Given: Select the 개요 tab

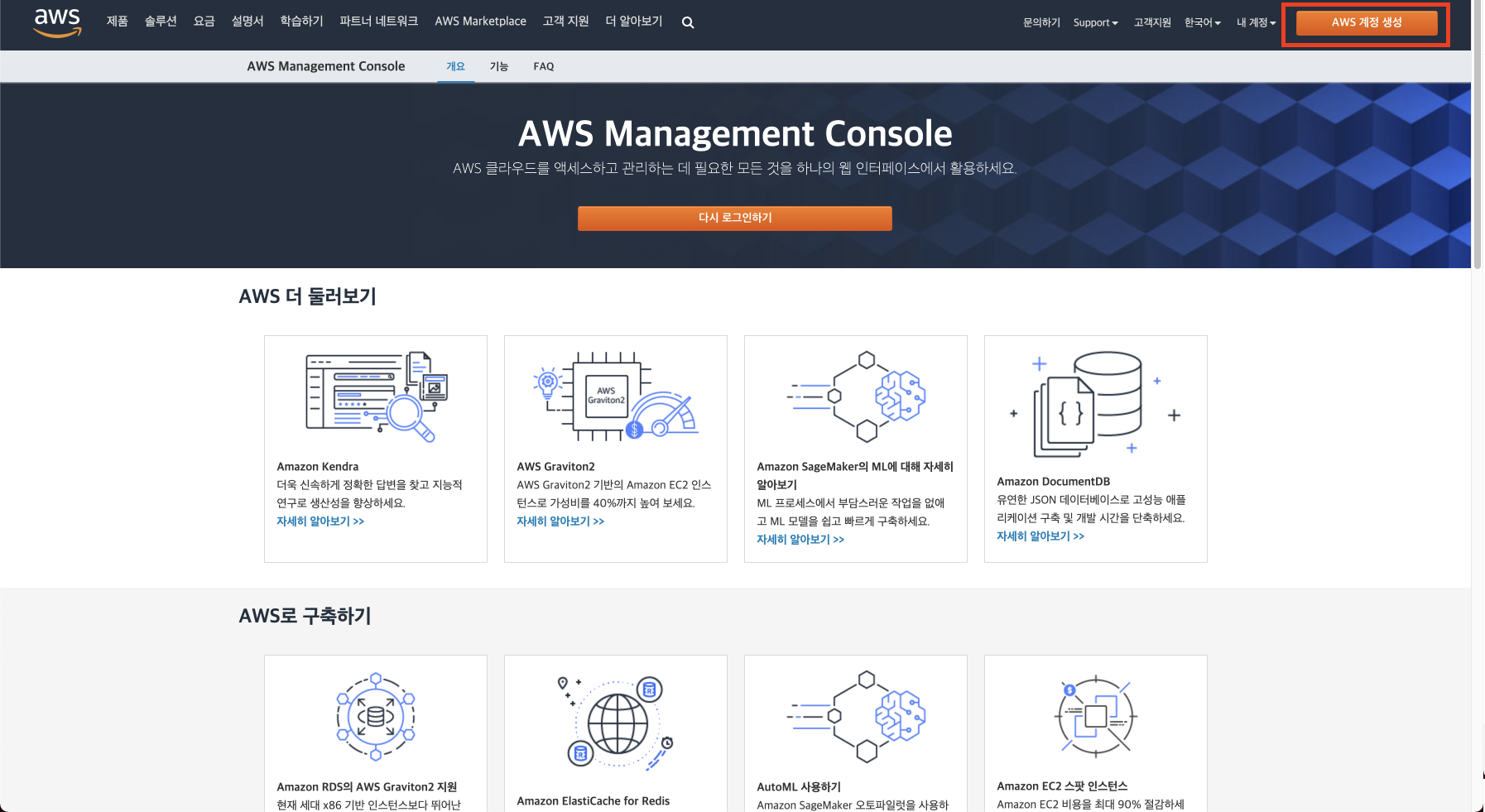Looking at the screenshot, I should tap(456, 66).
